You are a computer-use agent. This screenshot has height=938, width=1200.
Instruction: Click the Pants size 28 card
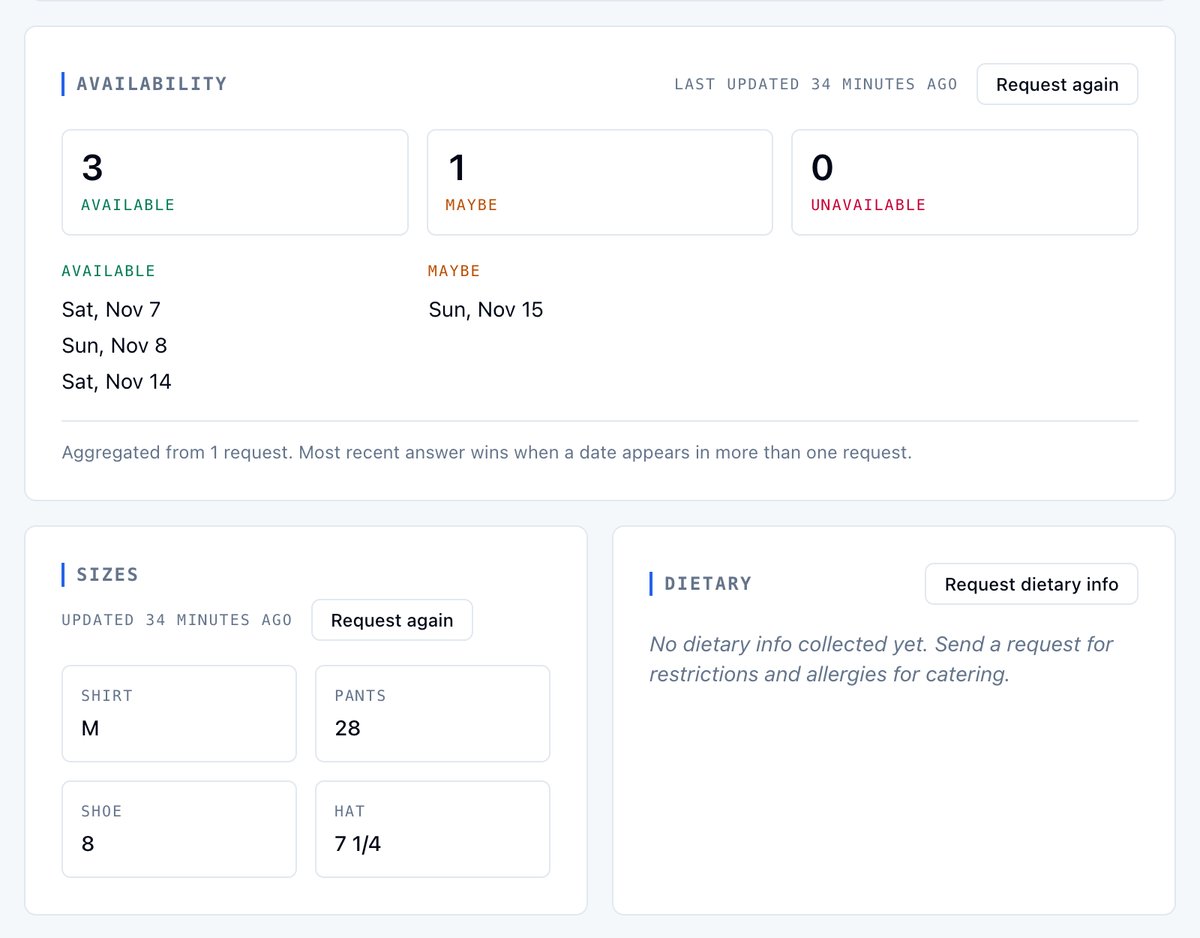point(433,714)
